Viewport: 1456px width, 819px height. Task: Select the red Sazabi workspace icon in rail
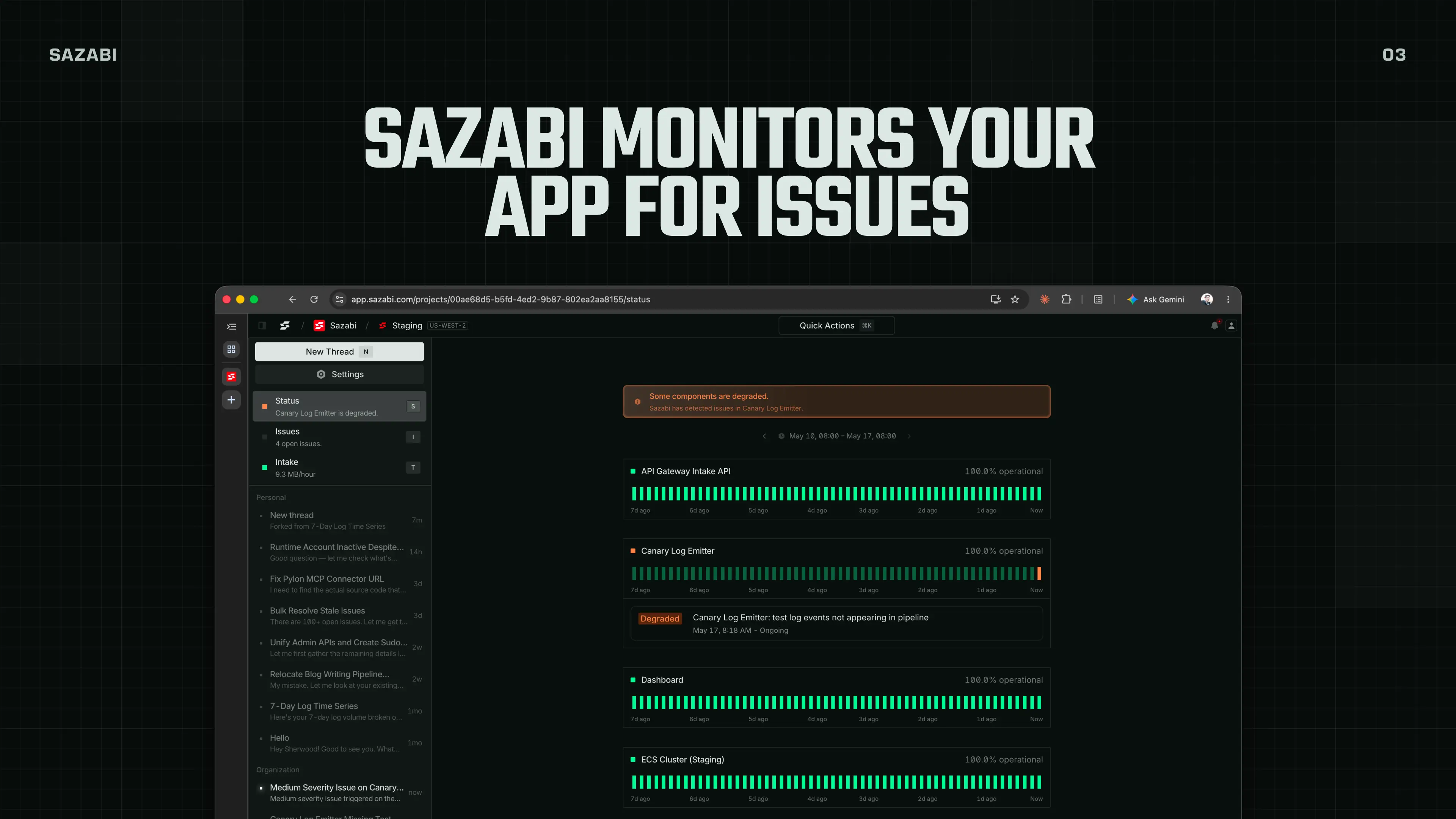[231, 377]
